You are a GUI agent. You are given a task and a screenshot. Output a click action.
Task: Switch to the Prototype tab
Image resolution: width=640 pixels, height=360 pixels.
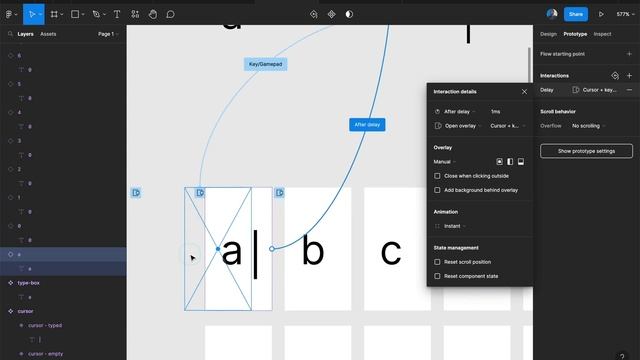pos(575,34)
